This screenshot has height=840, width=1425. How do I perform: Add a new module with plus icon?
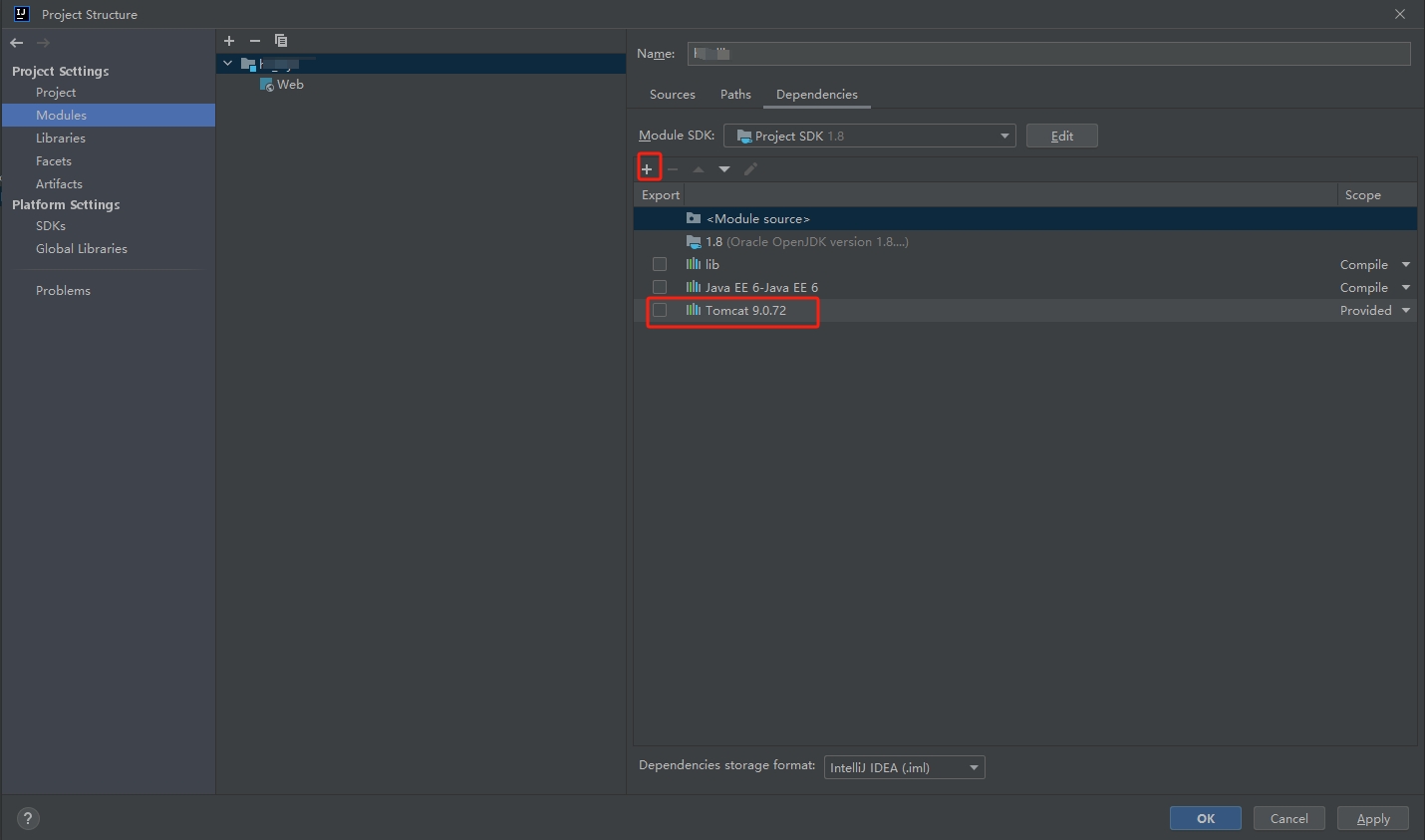click(x=229, y=41)
